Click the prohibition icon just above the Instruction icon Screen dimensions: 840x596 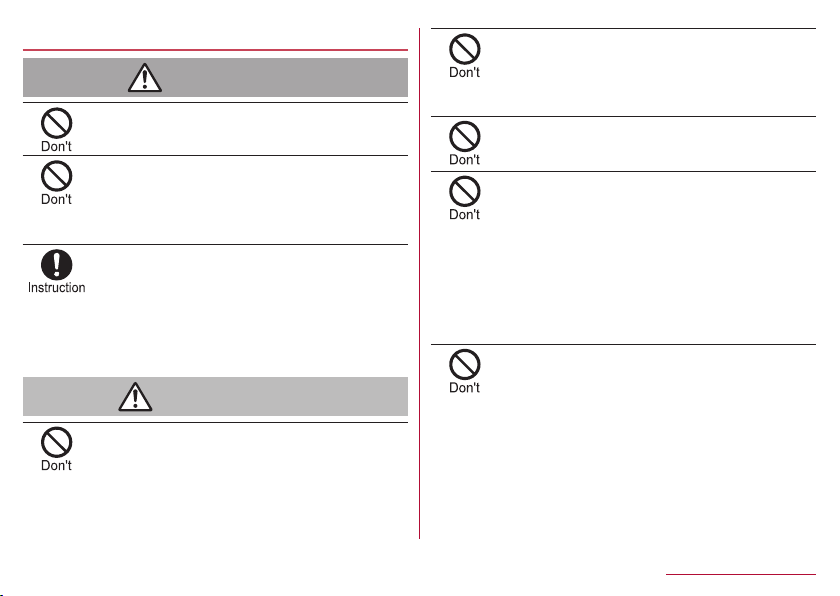coord(56,176)
